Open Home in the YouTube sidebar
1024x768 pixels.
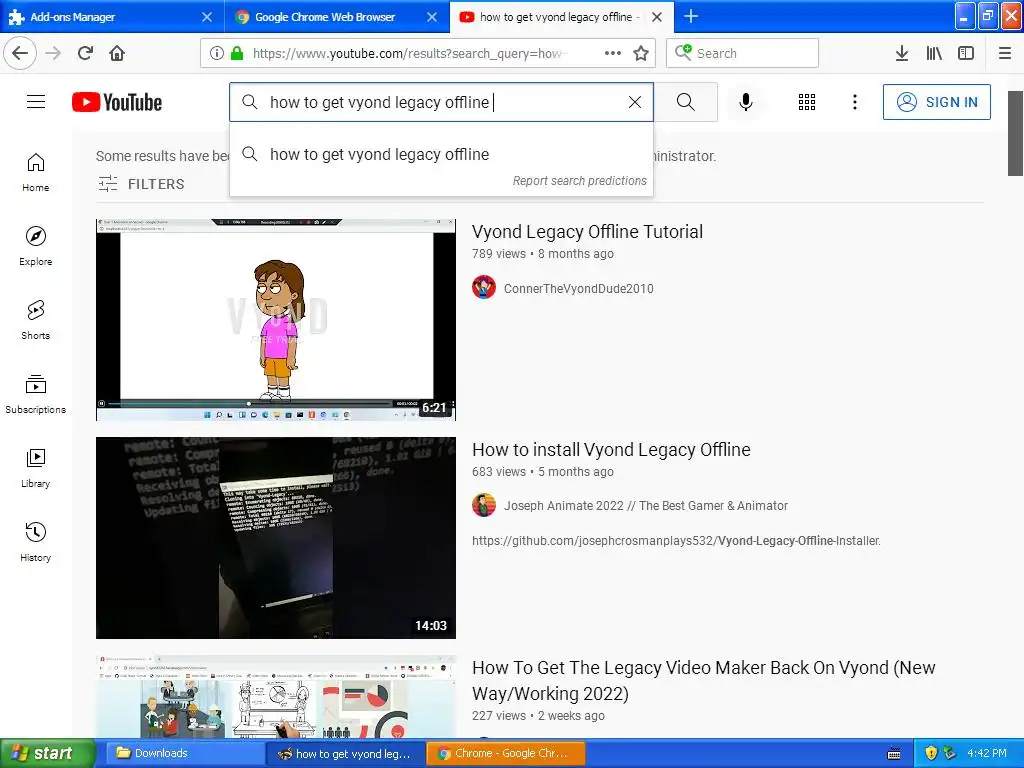point(36,172)
